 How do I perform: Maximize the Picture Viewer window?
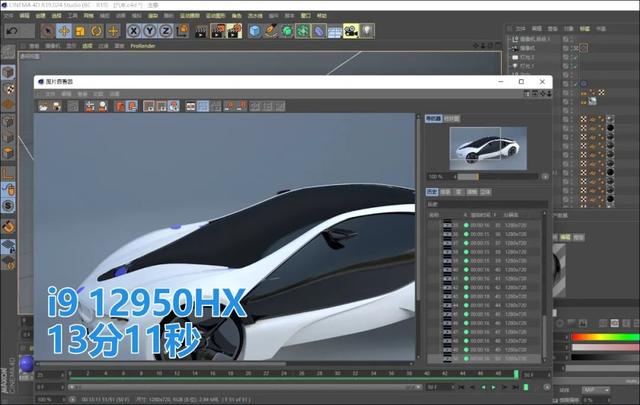(521, 81)
